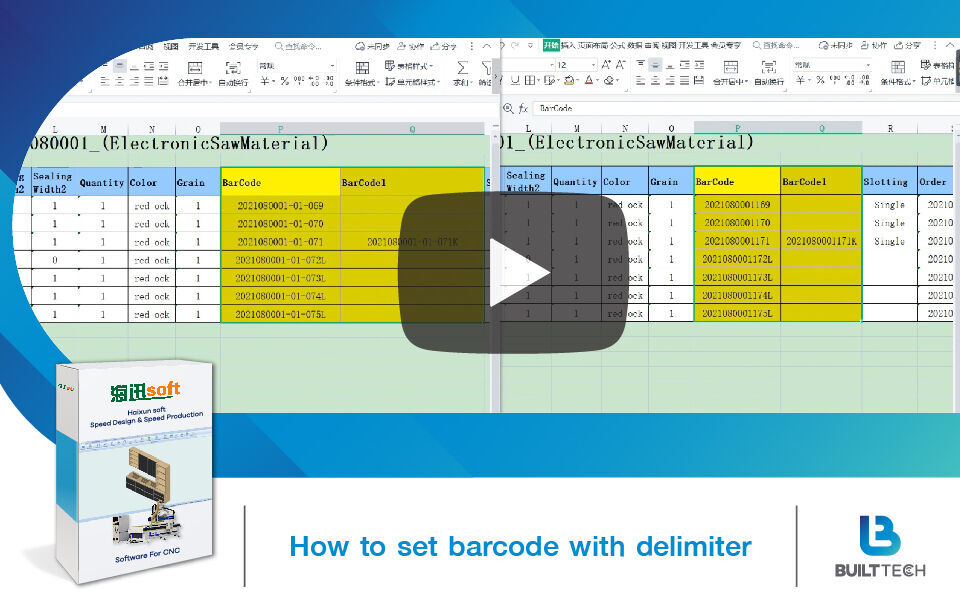Click the decrease indent icon in right spreadsheet
The image size is (960, 607).
pyautogui.click(x=684, y=64)
